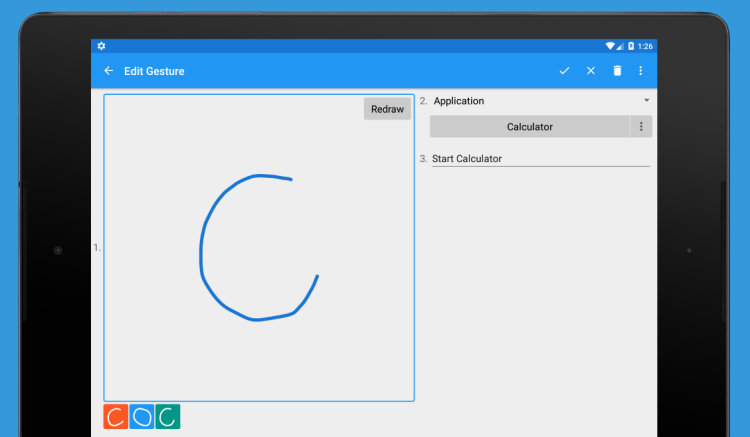Screen dimensions: 750x437
Task: Tap the gesture drawing canvas
Action: (259, 248)
